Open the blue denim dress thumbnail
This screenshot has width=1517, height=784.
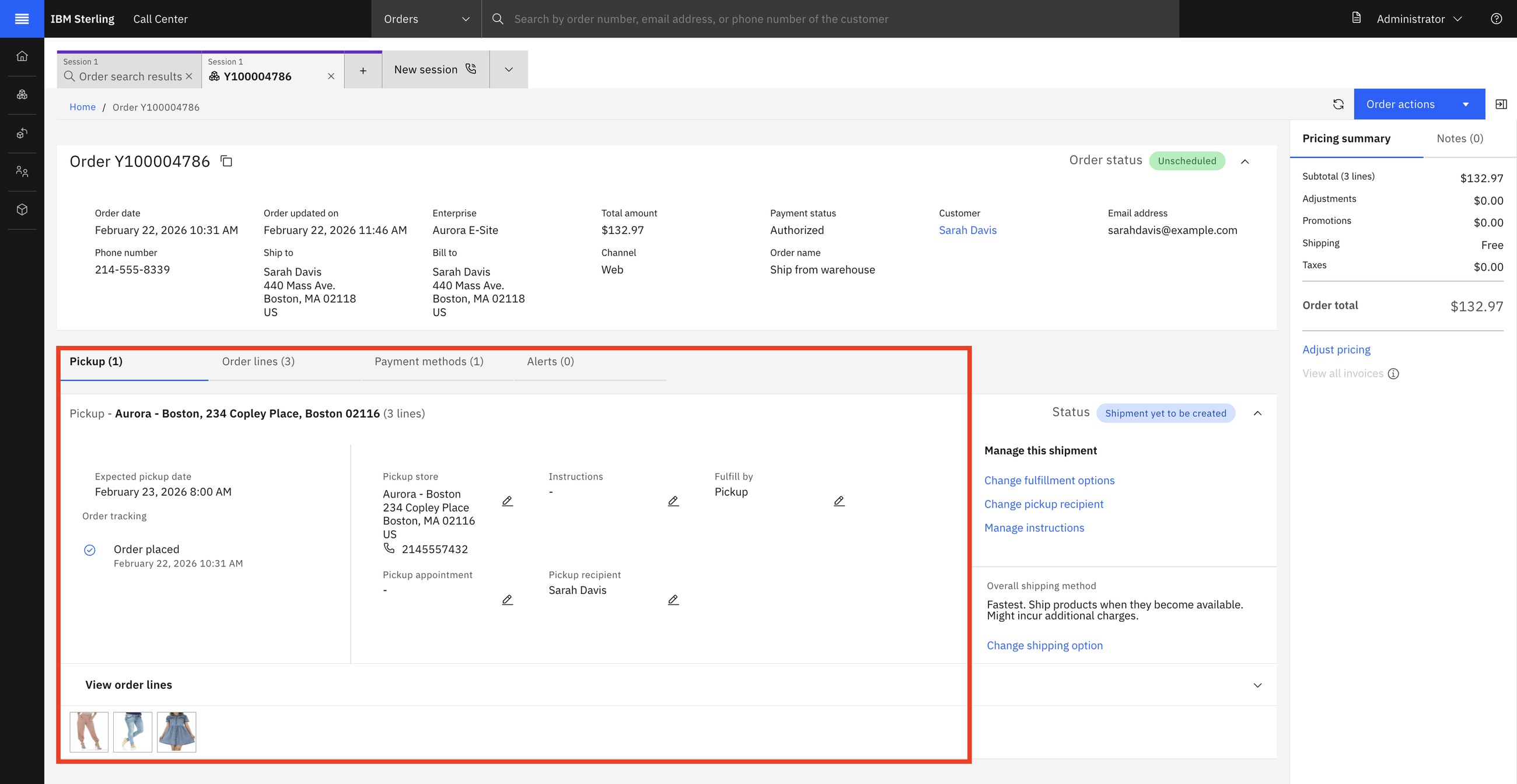coord(177,731)
